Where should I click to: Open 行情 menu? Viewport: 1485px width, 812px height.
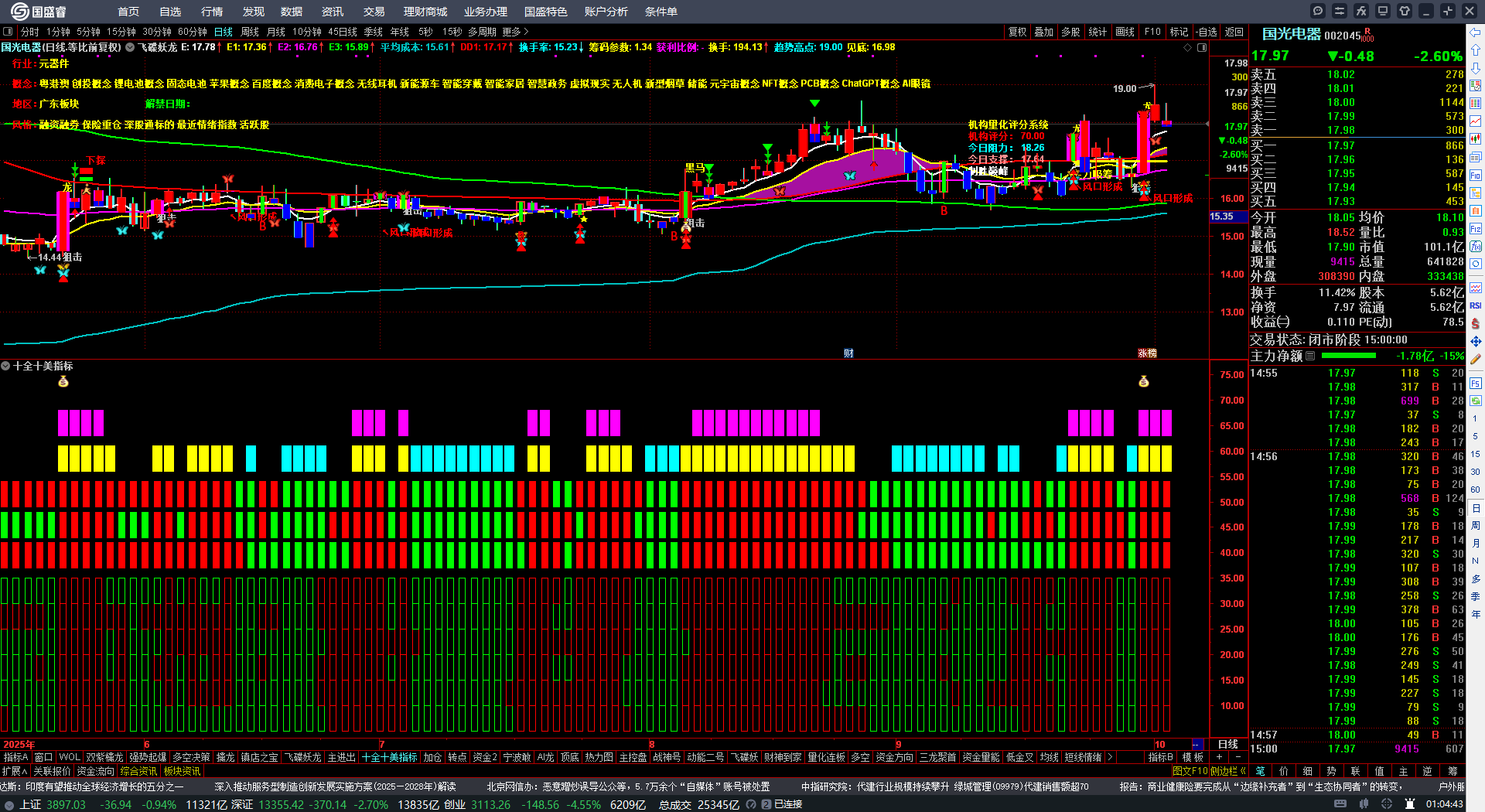tap(212, 12)
